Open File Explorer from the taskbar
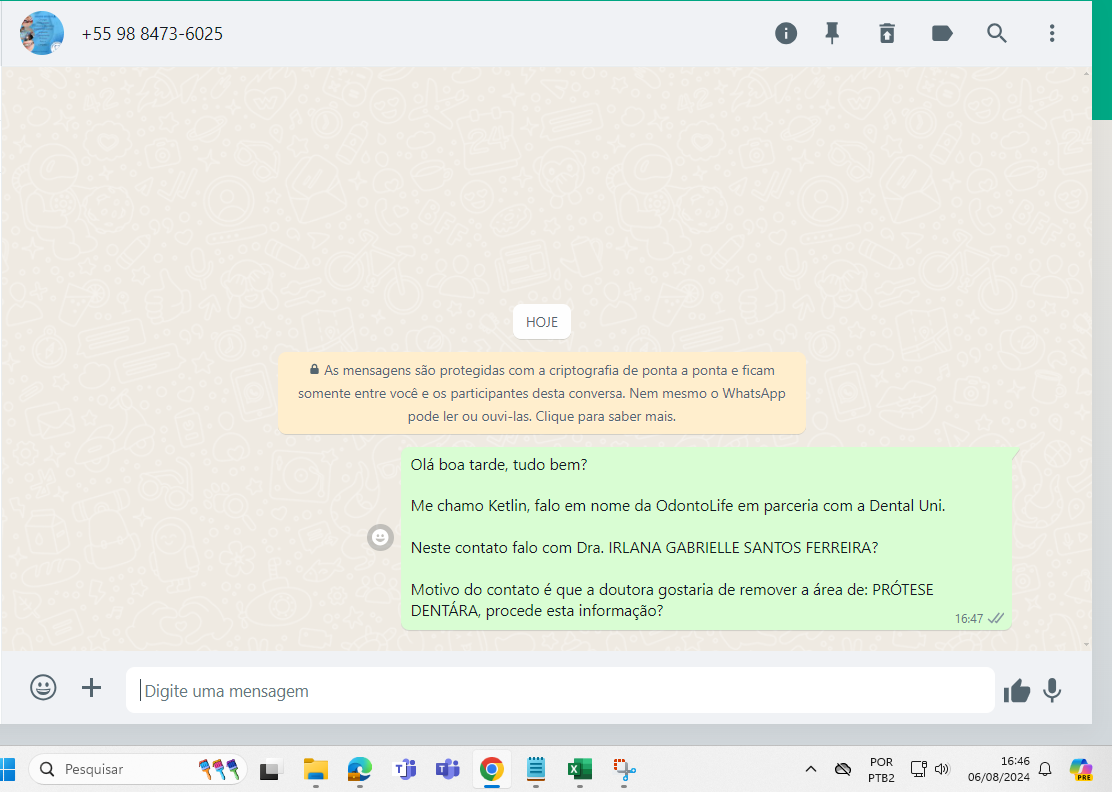Image resolution: width=1112 pixels, height=792 pixels. [316, 769]
